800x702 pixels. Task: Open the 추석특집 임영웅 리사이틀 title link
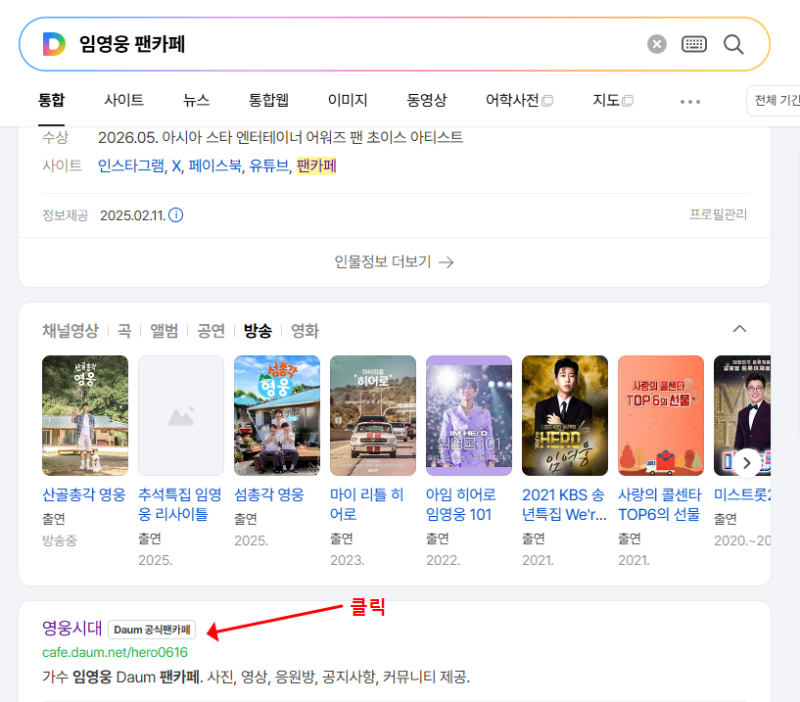pos(180,504)
